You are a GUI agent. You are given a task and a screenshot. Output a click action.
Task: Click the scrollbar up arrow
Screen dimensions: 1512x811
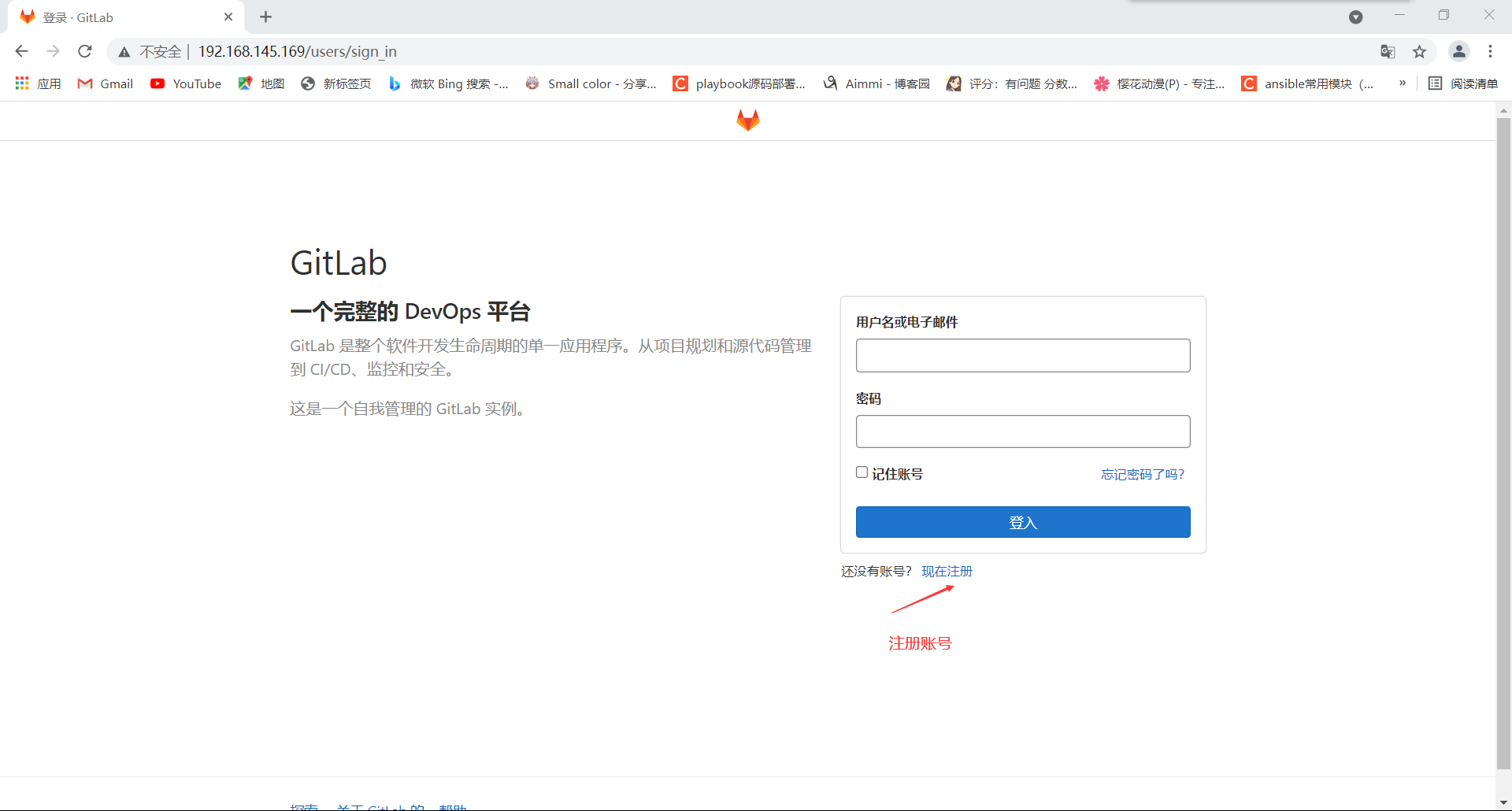(1503, 110)
